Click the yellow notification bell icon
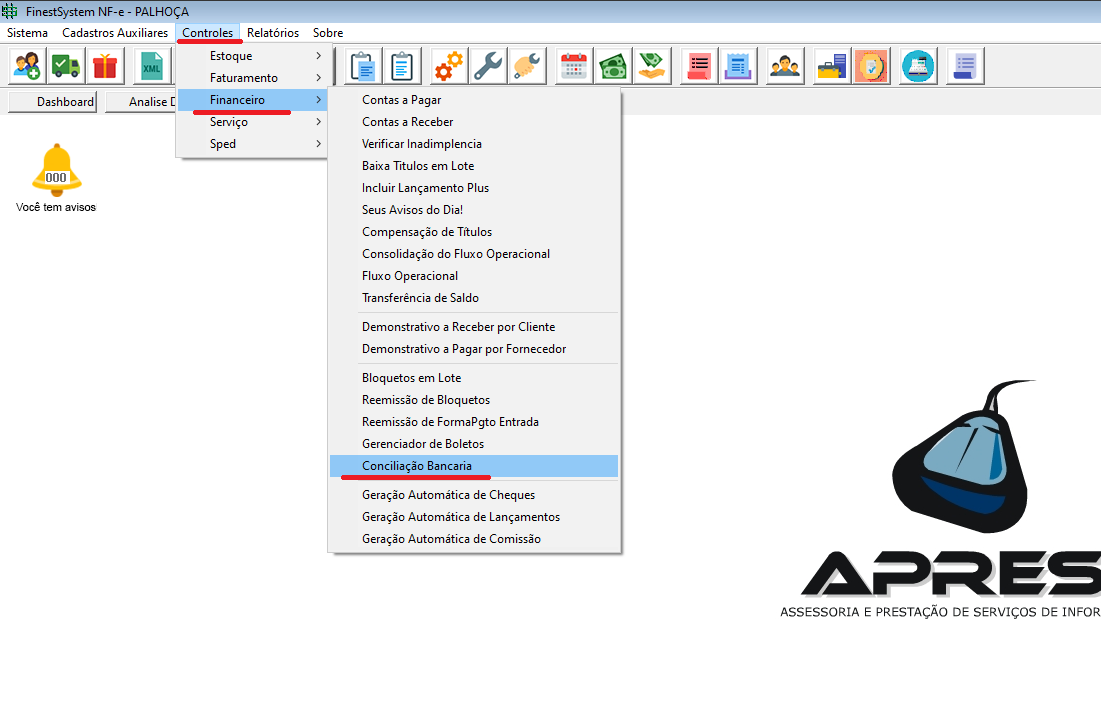This screenshot has width=1101, height=703. pos(56,169)
